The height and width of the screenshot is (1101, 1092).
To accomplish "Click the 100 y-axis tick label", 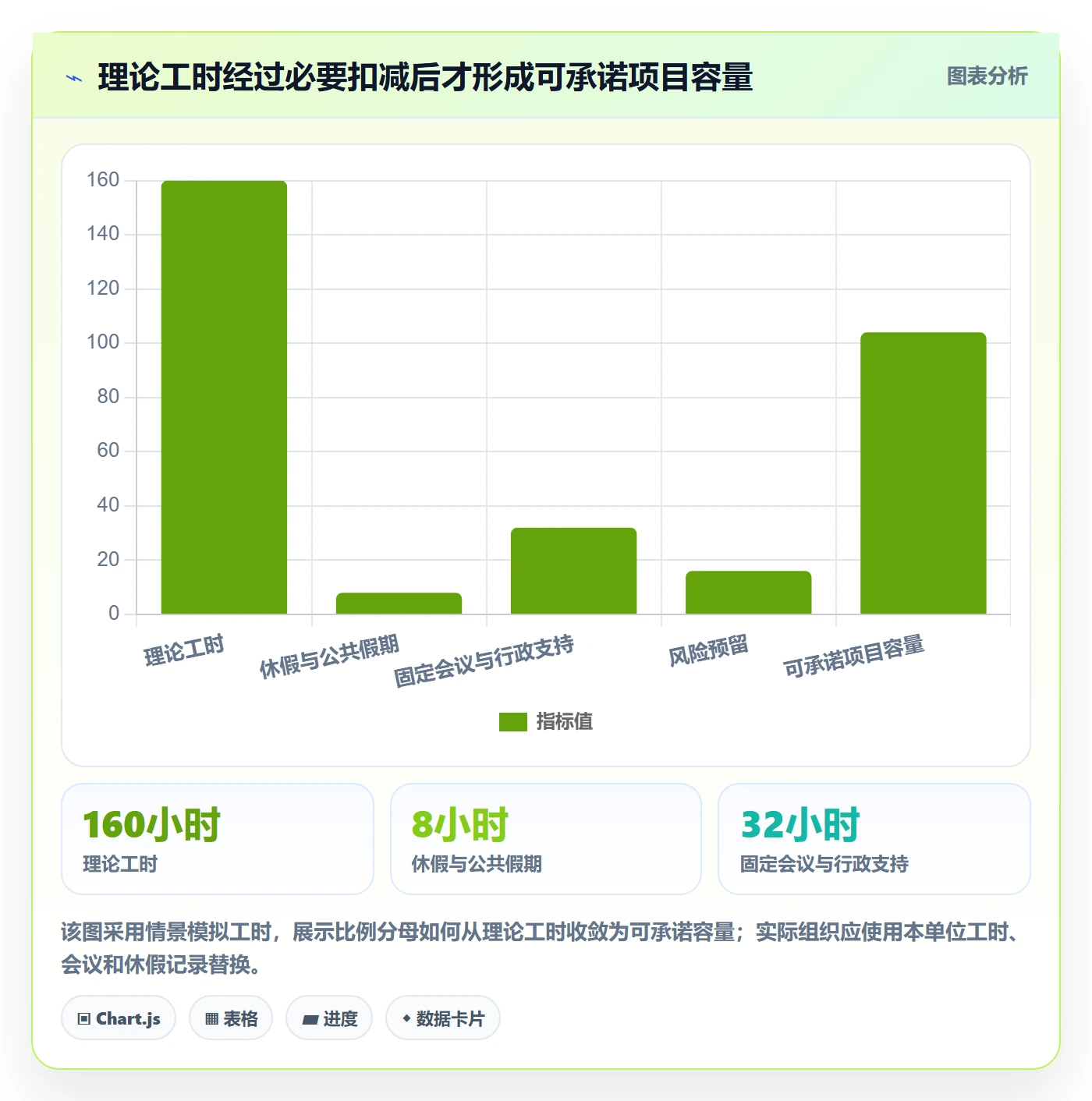I will [x=103, y=342].
